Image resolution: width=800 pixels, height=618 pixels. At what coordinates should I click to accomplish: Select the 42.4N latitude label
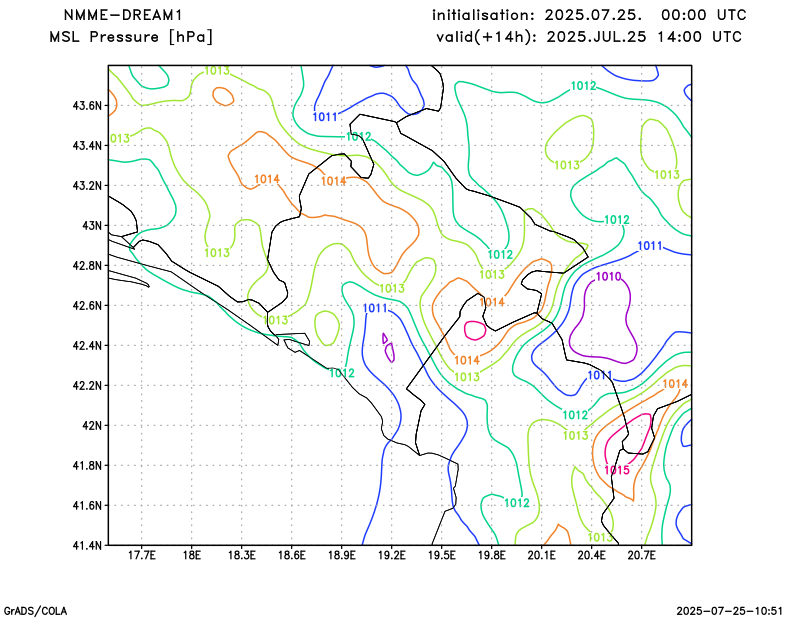tap(87, 345)
